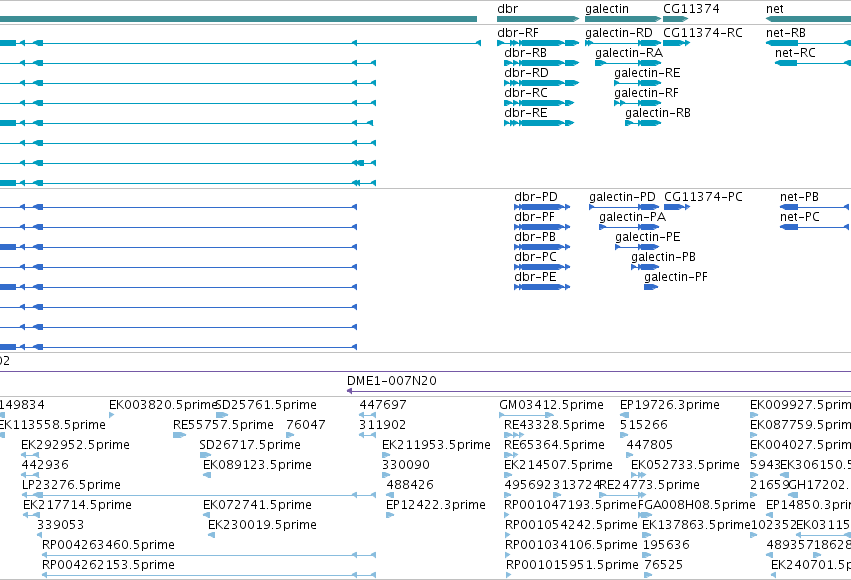Select feature 447805
The image size is (851, 580).
pos(650,445)
